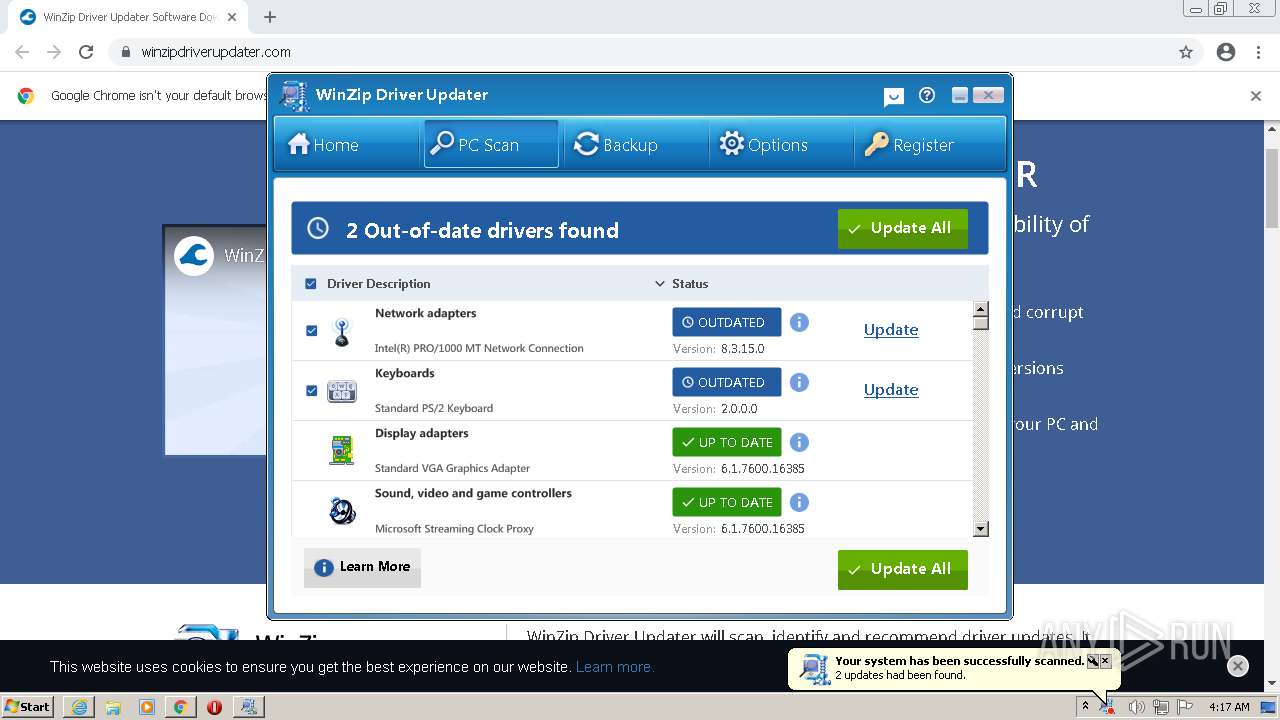Select 'Microsoft Streaming Clock Proxy' text

point(454,528)
